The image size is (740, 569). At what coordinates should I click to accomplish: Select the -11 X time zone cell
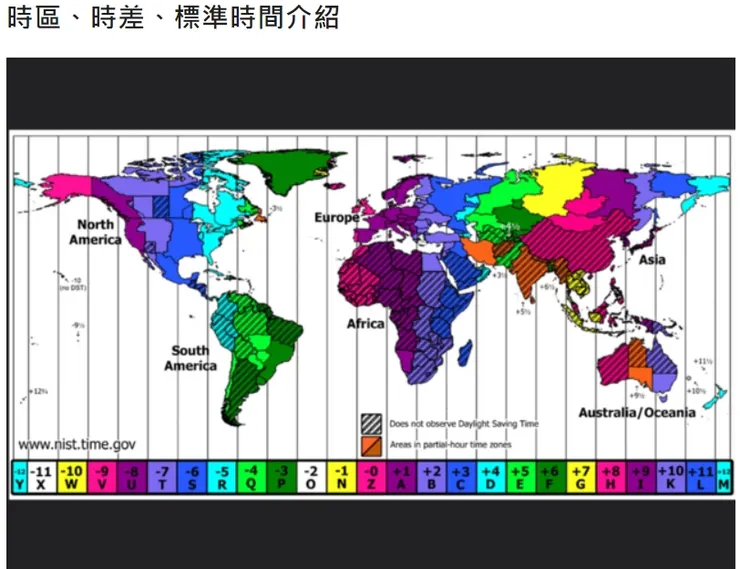coord(42,477)
